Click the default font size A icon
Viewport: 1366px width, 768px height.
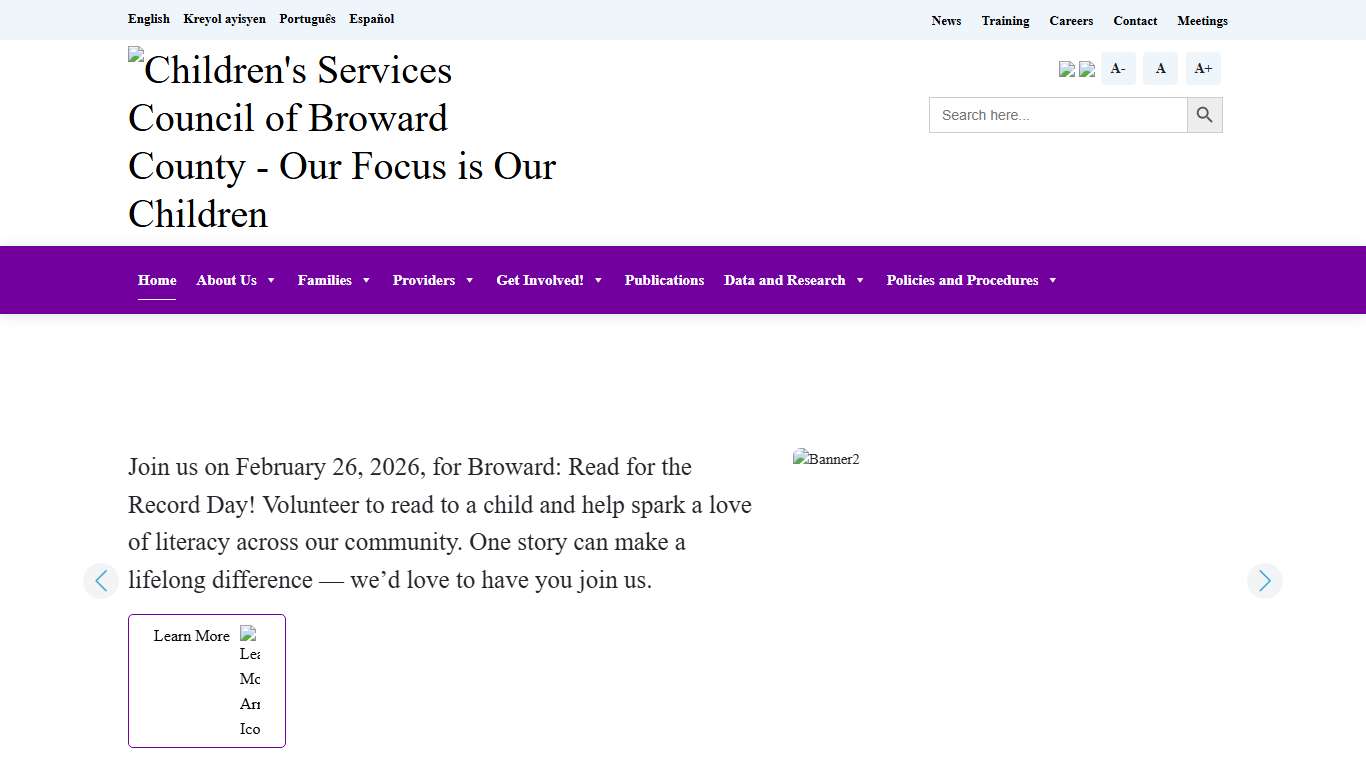(1160, 68)
